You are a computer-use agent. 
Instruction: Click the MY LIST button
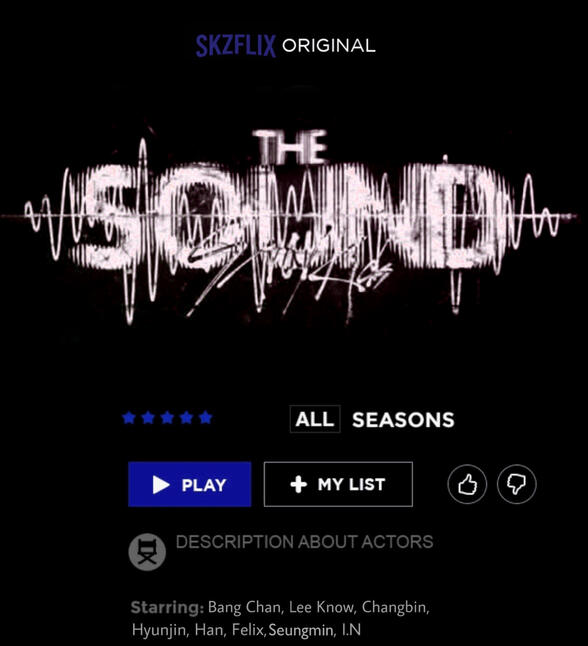click(x=338, y=484)
